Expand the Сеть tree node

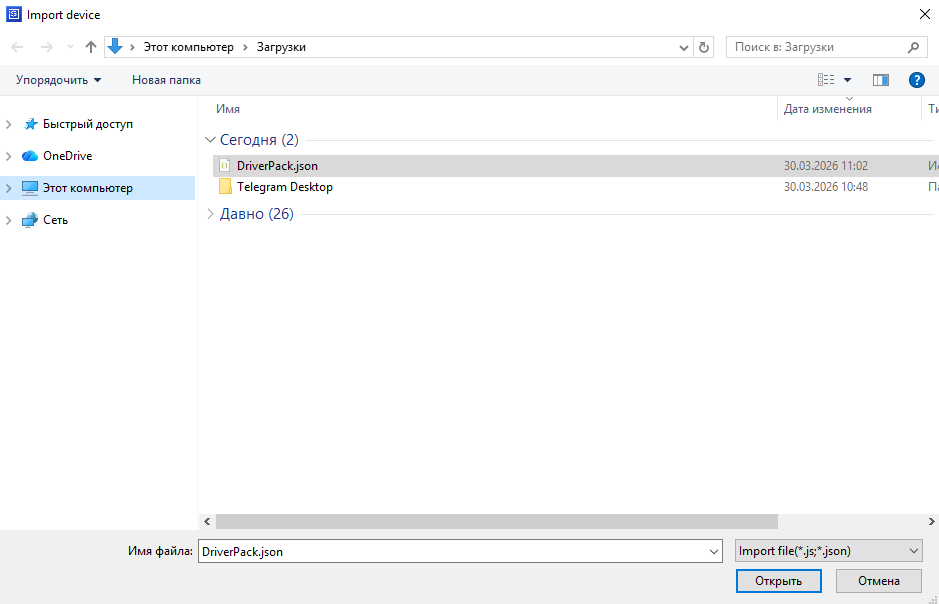8,220
